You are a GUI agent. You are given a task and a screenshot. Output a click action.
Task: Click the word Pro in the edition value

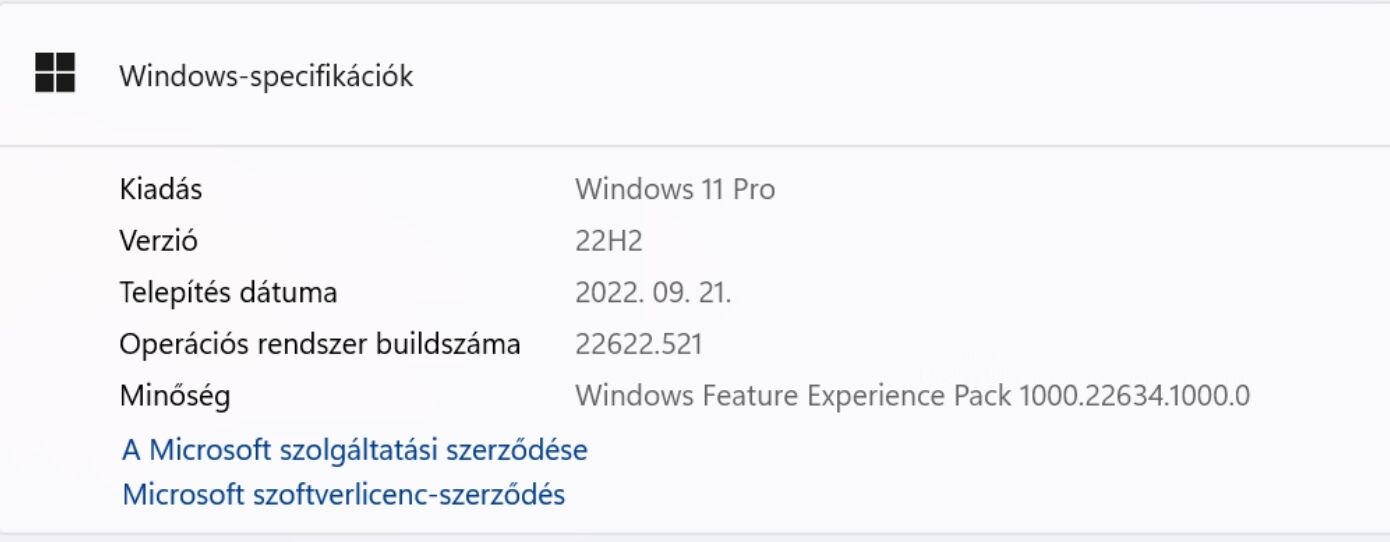click(x=753, y=189)
